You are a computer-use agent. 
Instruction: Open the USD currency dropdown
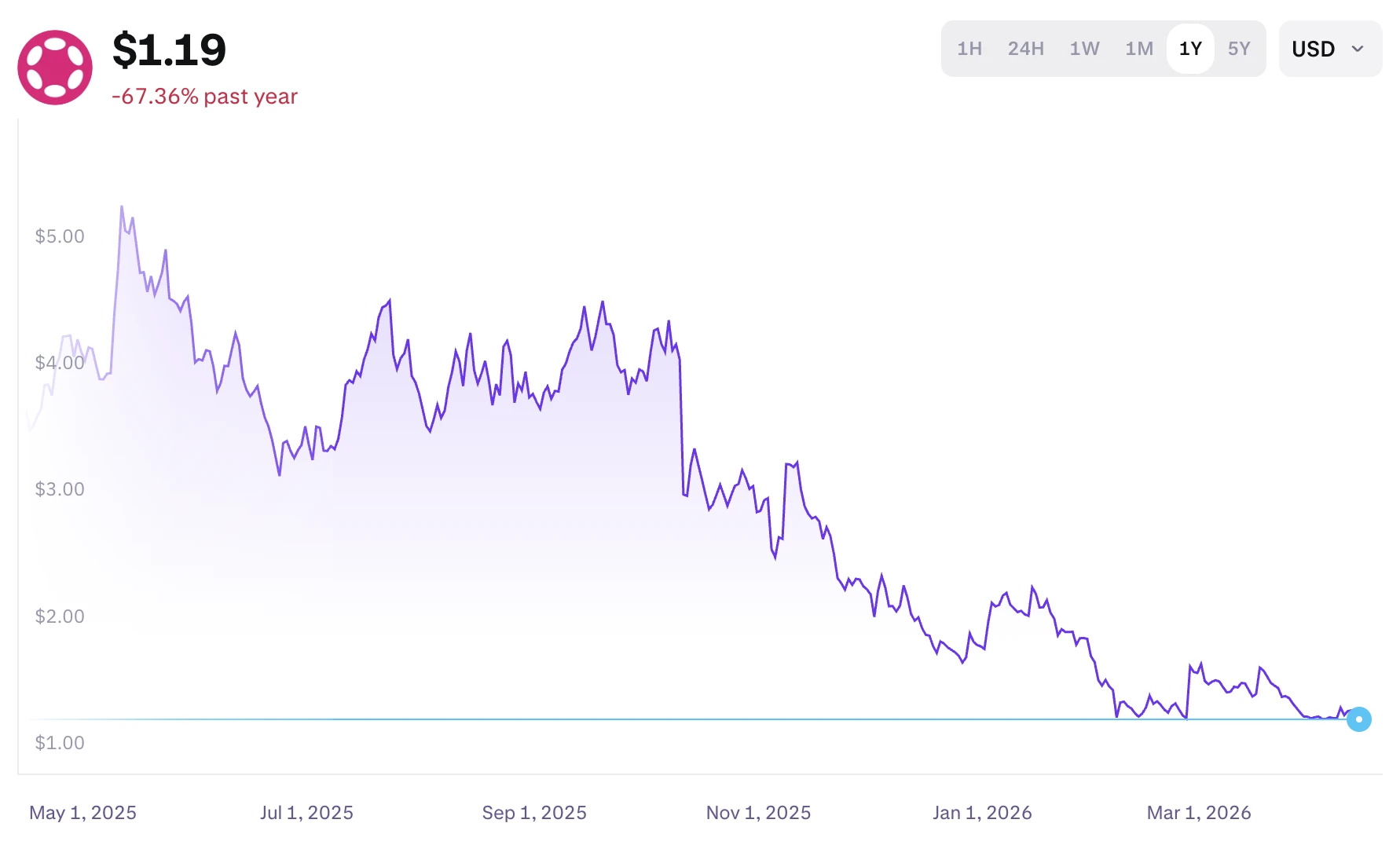(1329, 49)
